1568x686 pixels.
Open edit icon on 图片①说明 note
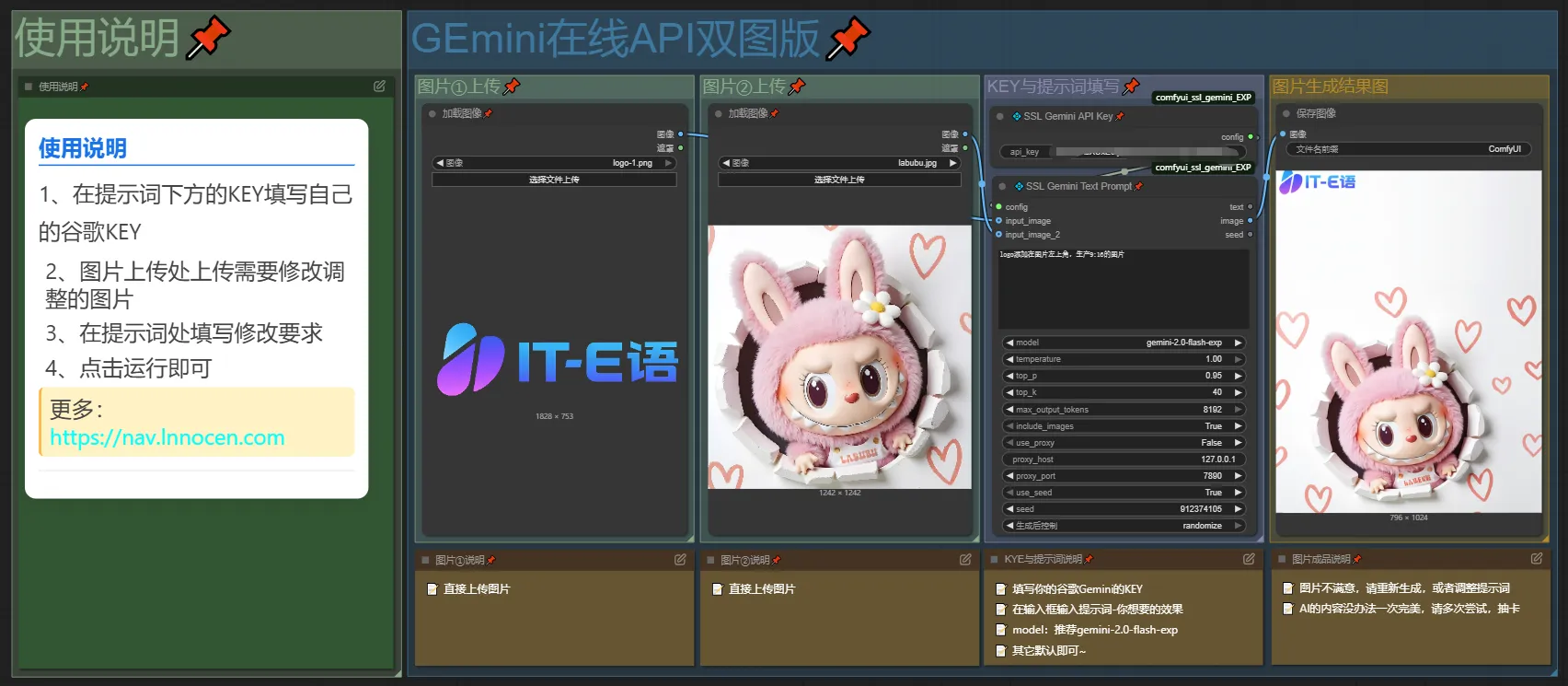point(680,560)
